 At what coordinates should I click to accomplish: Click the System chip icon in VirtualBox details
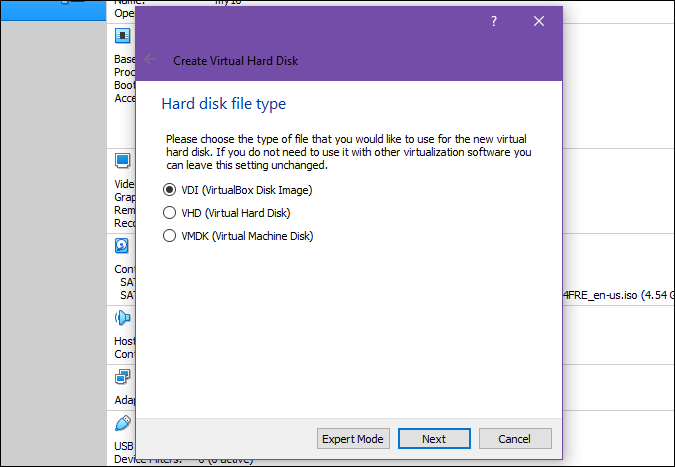tap(122, 36)
